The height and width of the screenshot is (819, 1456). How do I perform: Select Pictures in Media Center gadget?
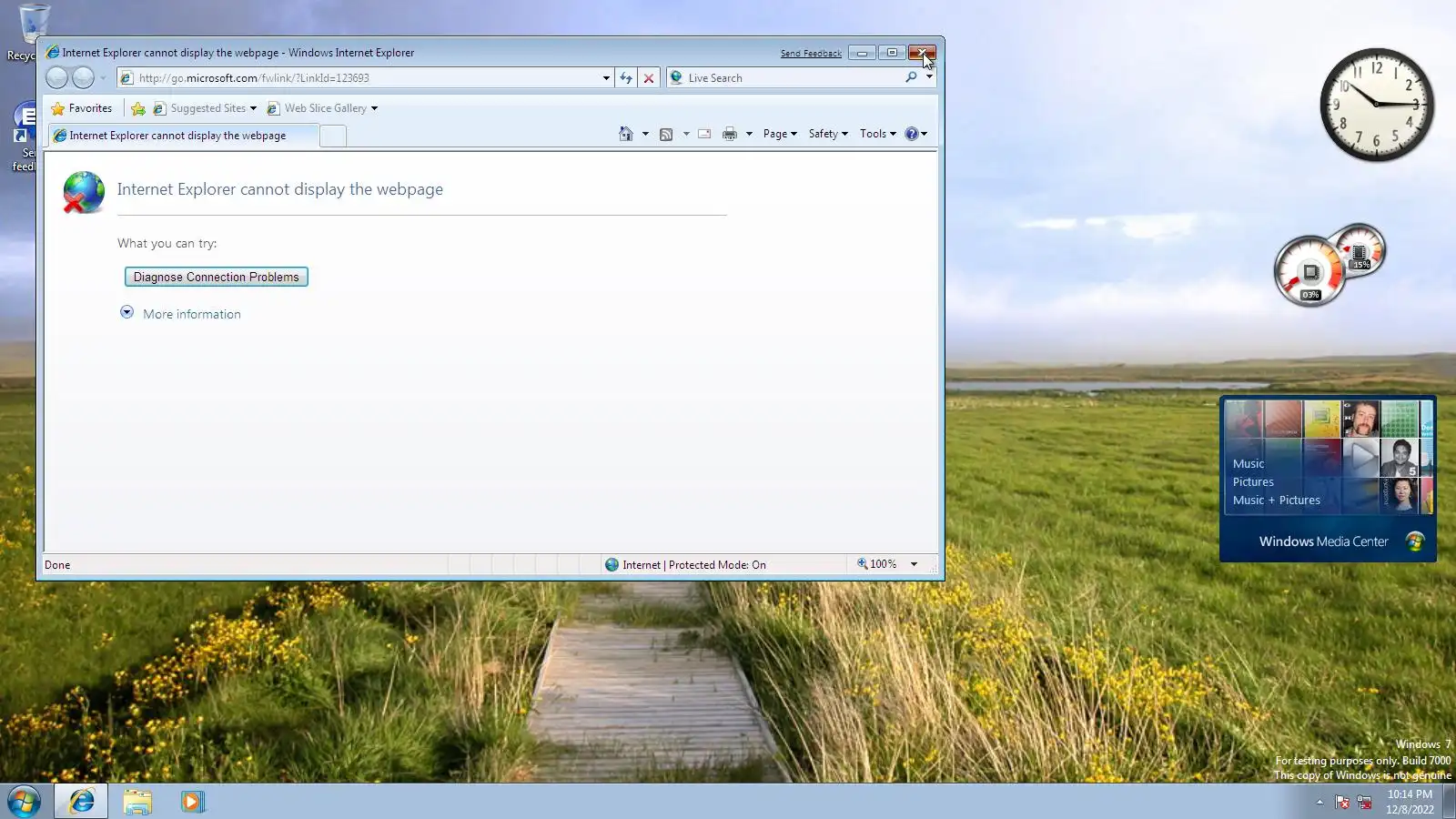(x=1253, y=482)
